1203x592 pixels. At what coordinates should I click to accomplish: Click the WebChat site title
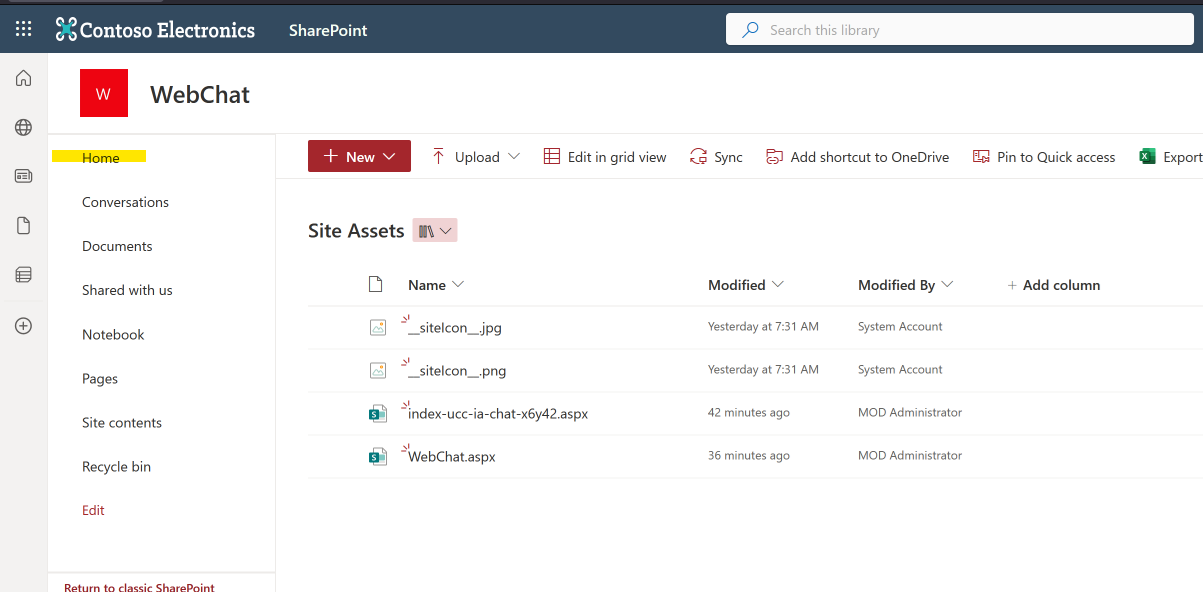(200, 95)
